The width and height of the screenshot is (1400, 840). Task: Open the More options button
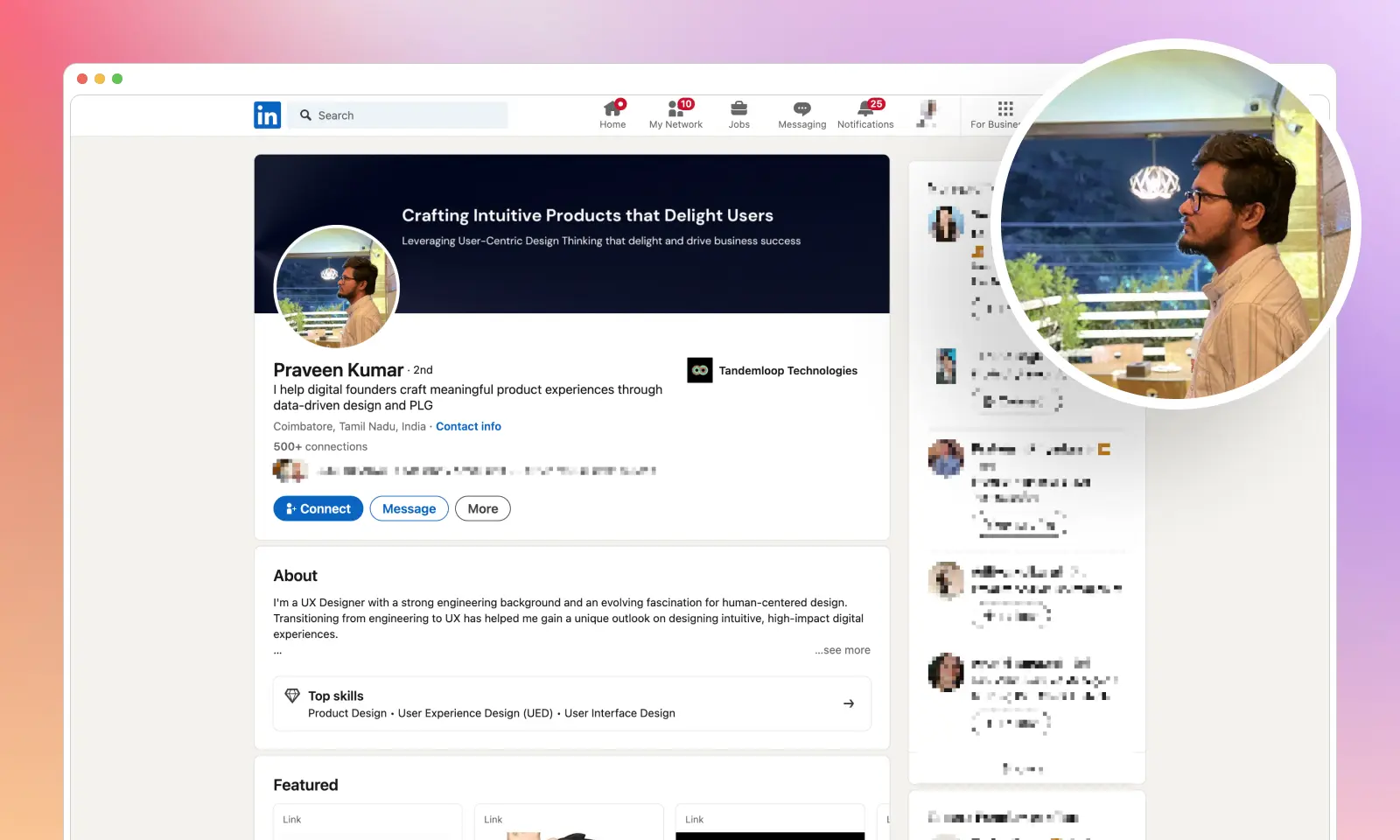coord(483,508)
